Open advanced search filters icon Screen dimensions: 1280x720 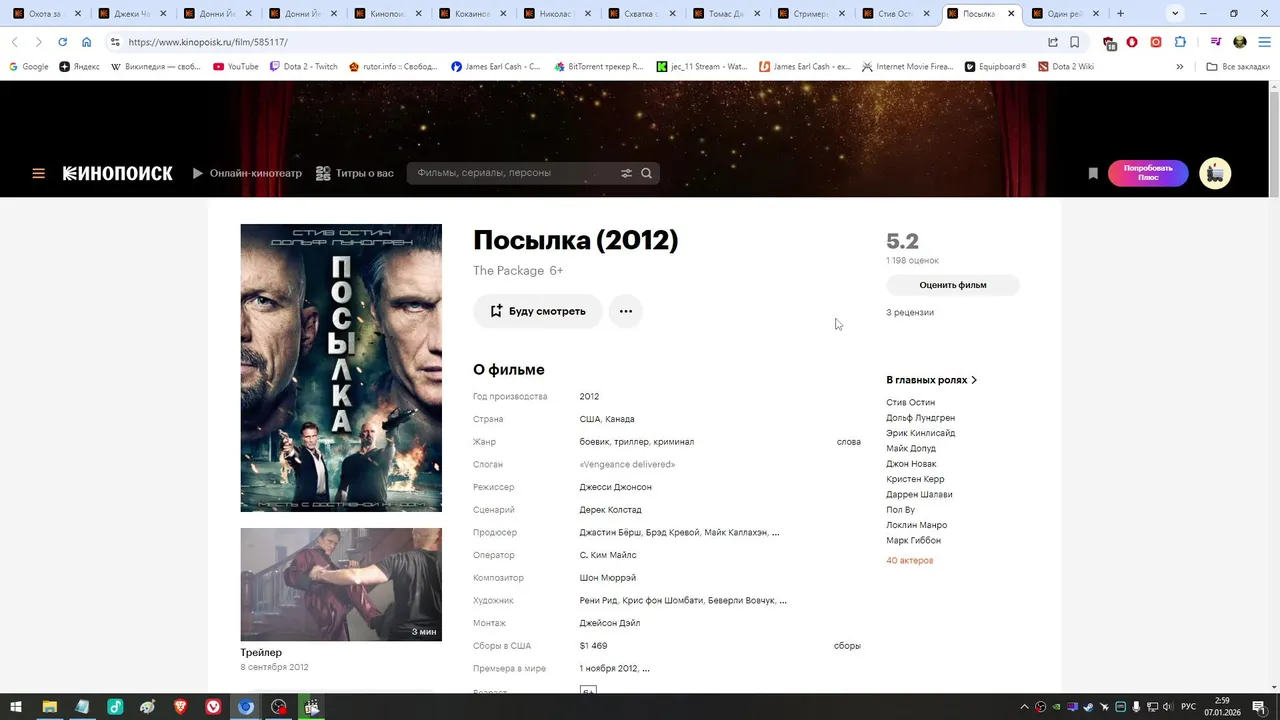[626, 173]
